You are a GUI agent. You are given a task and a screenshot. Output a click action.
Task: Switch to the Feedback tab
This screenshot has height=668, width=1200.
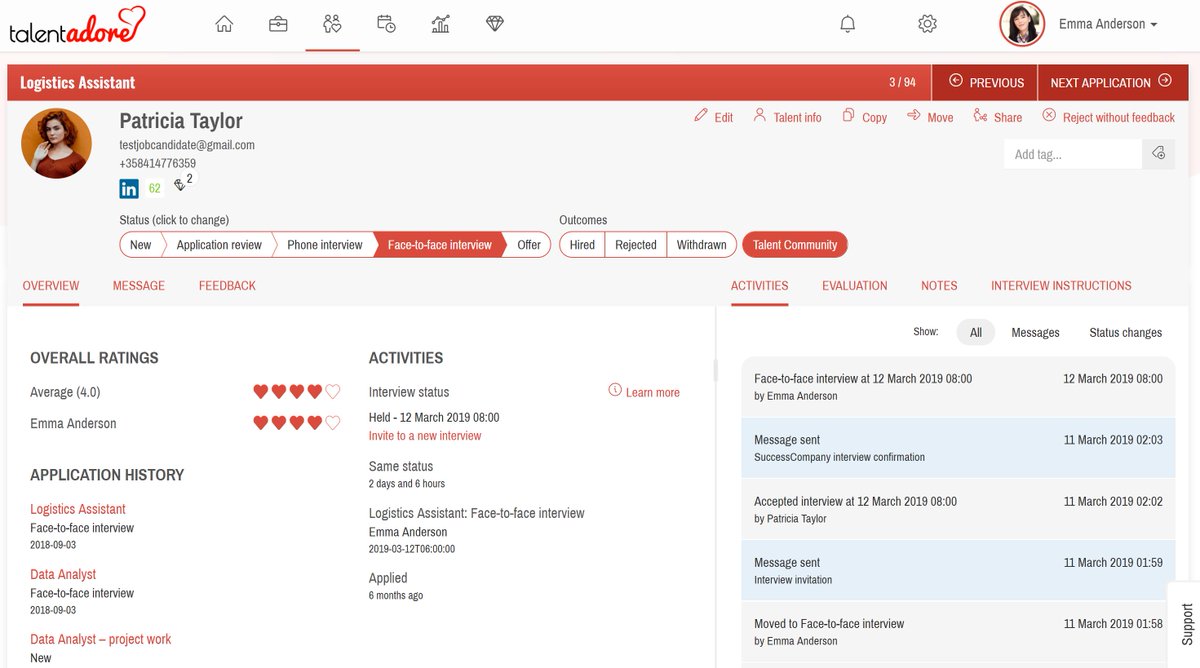(227, 285)
